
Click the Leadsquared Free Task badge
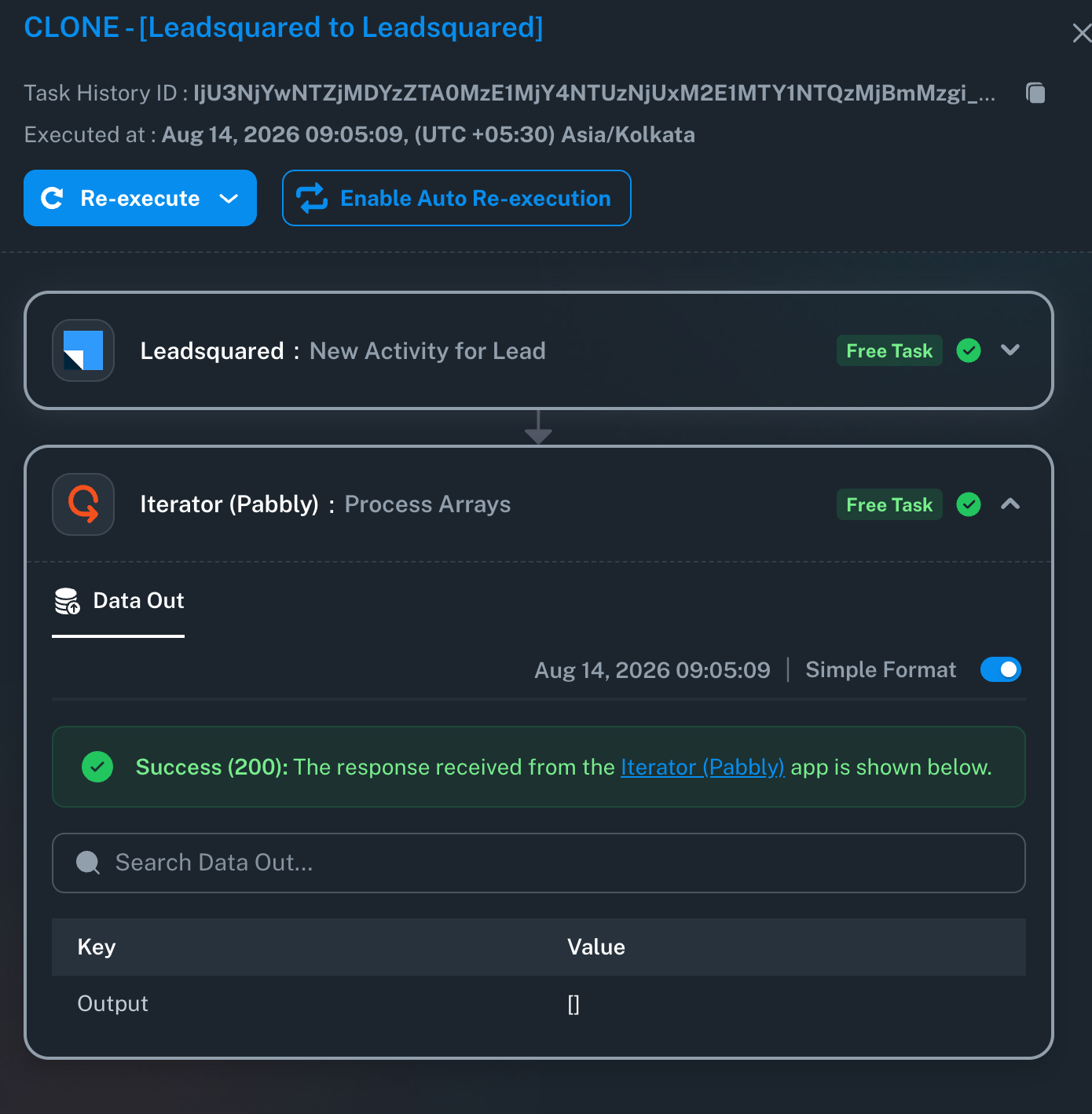tap(889, 350)
